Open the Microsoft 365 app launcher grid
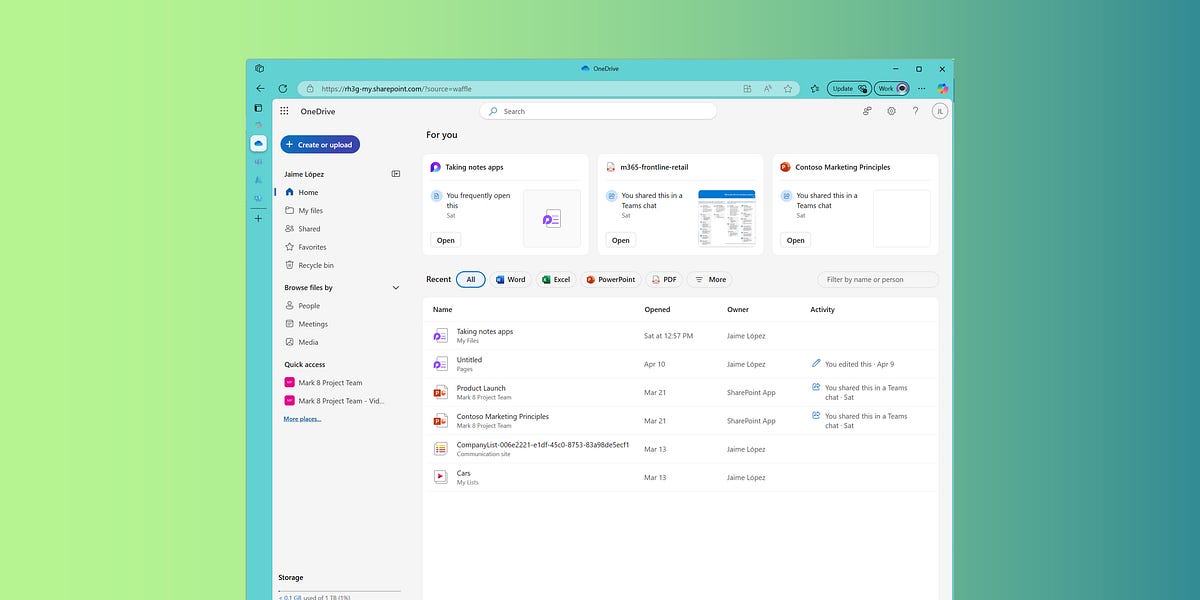 (284, 111)
